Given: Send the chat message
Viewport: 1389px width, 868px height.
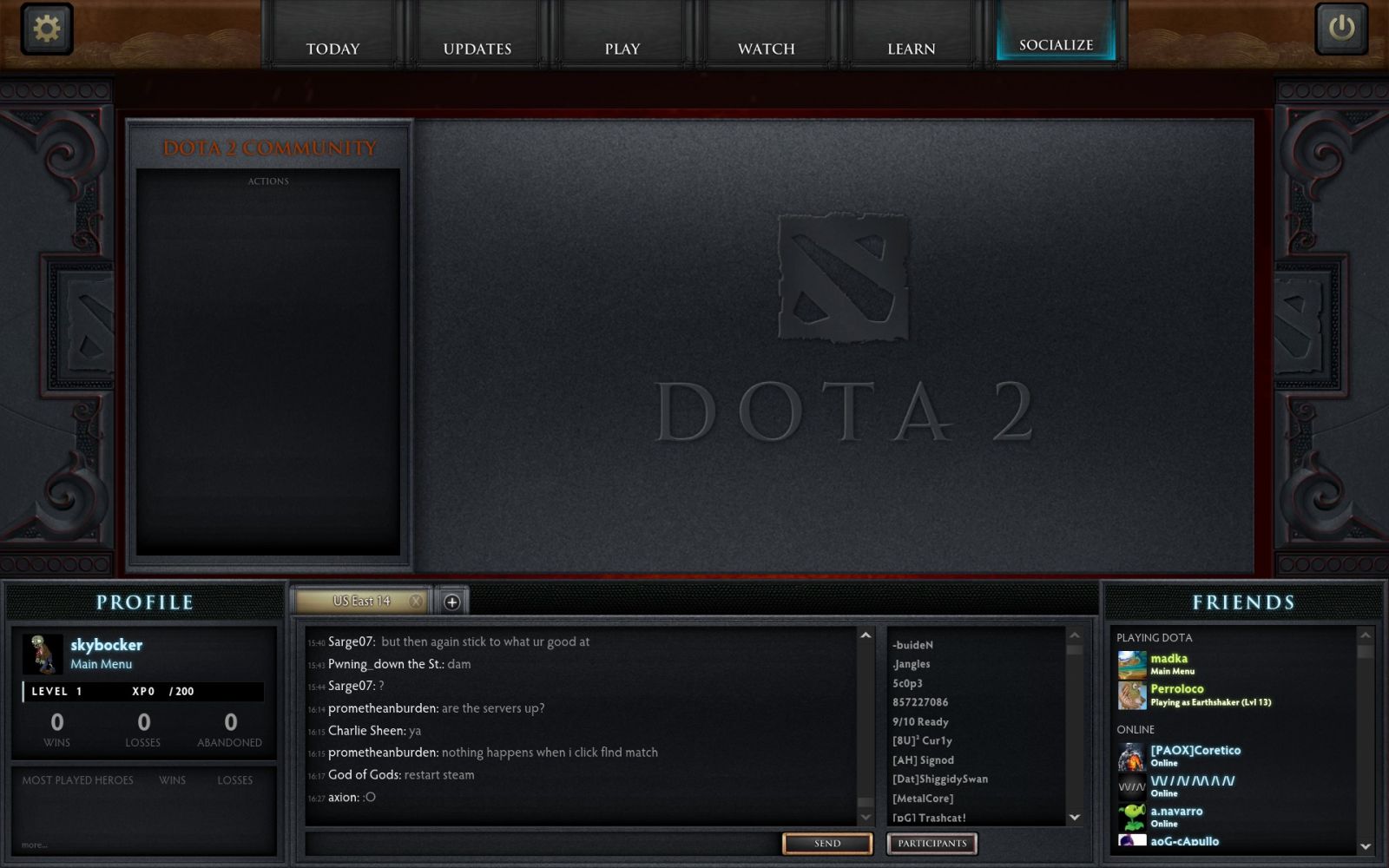Looking at the screenshot, I should [x=827, y=843].
